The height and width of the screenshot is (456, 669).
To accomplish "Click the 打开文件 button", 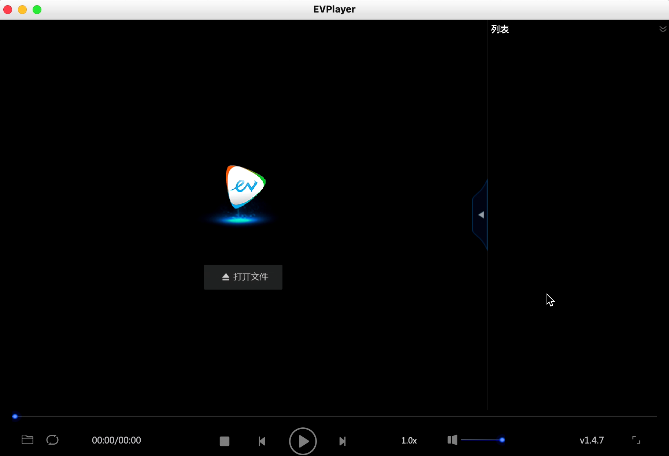I will (x=243, y=277).
